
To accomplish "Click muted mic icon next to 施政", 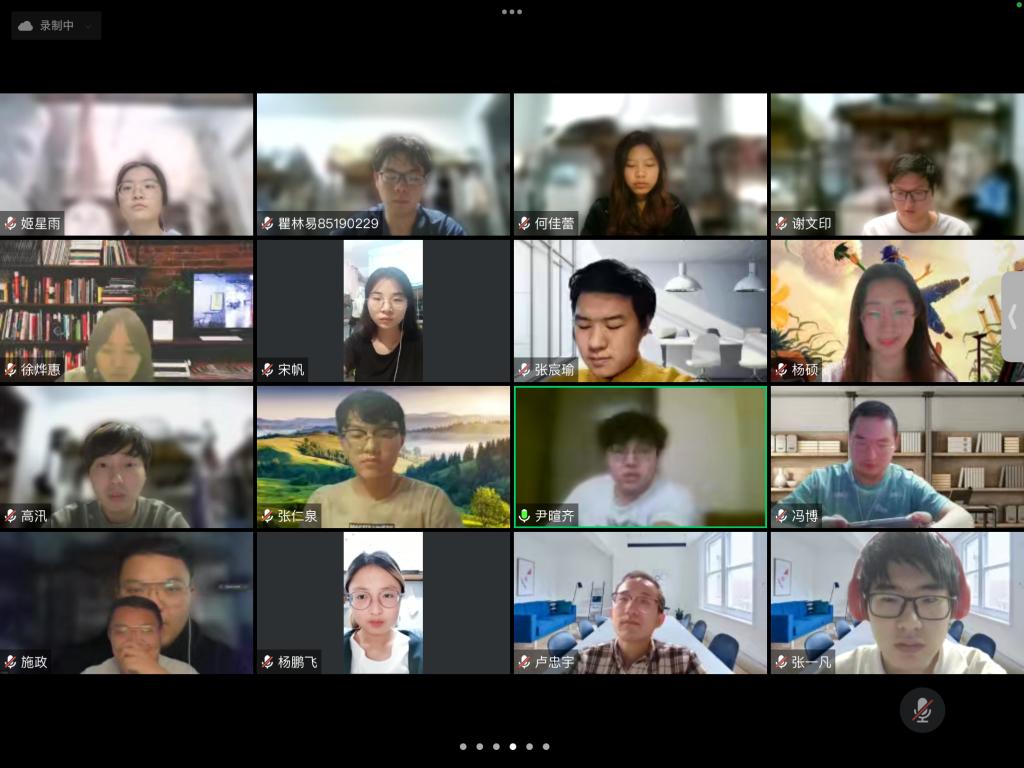I will (10, 662).
